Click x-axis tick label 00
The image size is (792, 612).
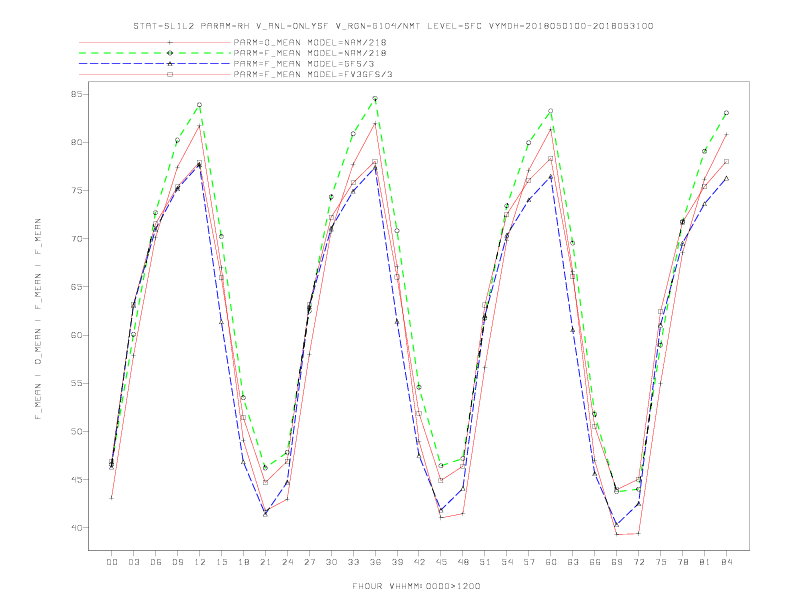(x=112, y=562)
